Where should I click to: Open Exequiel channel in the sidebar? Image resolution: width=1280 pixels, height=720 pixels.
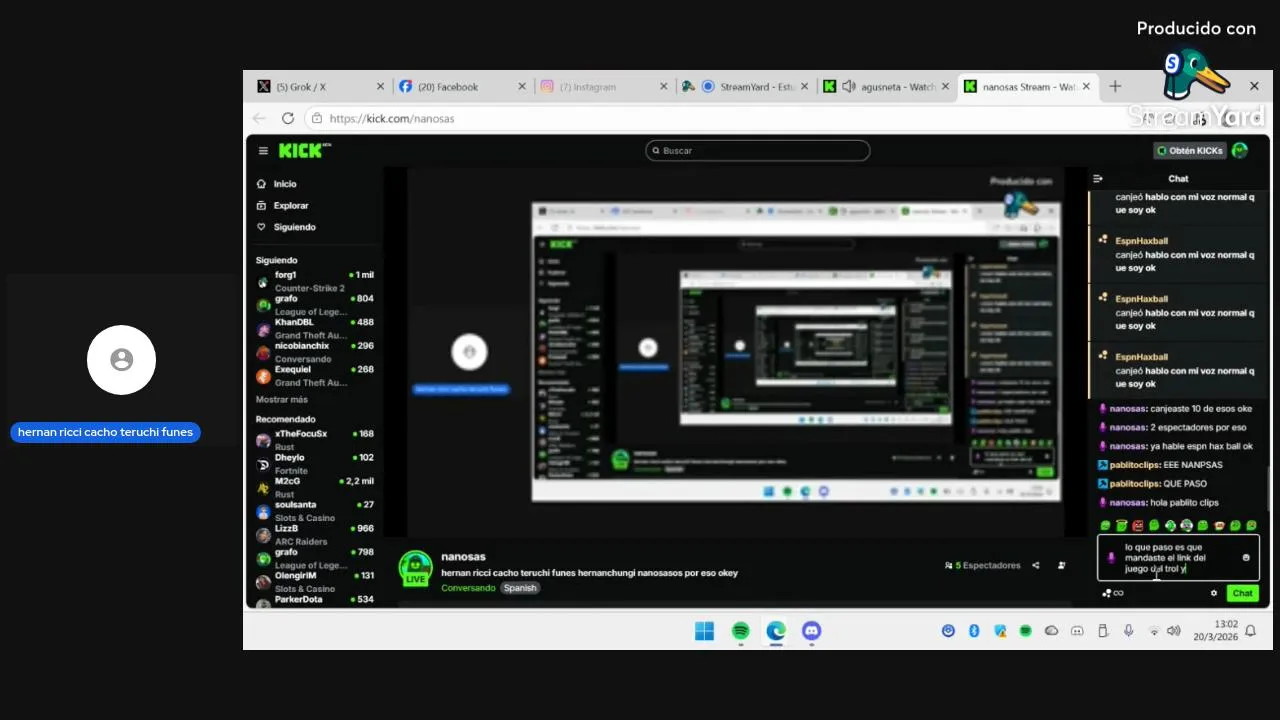[x=315, y=375]
